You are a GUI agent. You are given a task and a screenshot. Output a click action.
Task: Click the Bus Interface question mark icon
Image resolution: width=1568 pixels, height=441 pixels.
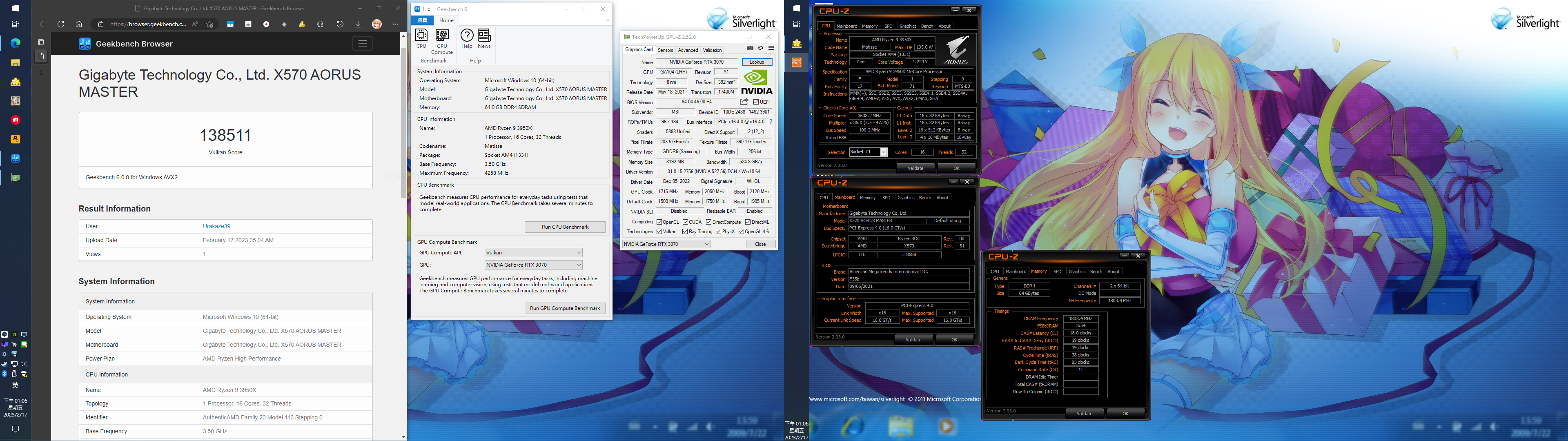pyautogui.click(x=771, y=122)
